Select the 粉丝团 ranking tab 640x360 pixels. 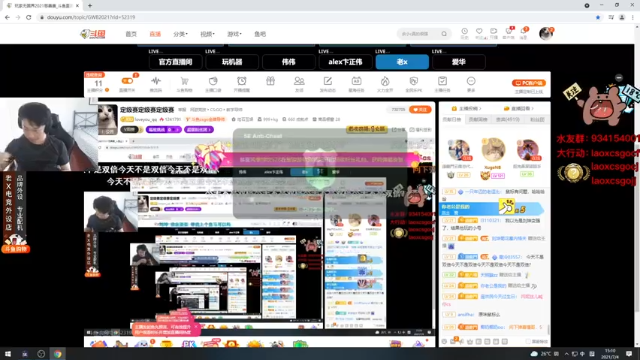[537, 120]
